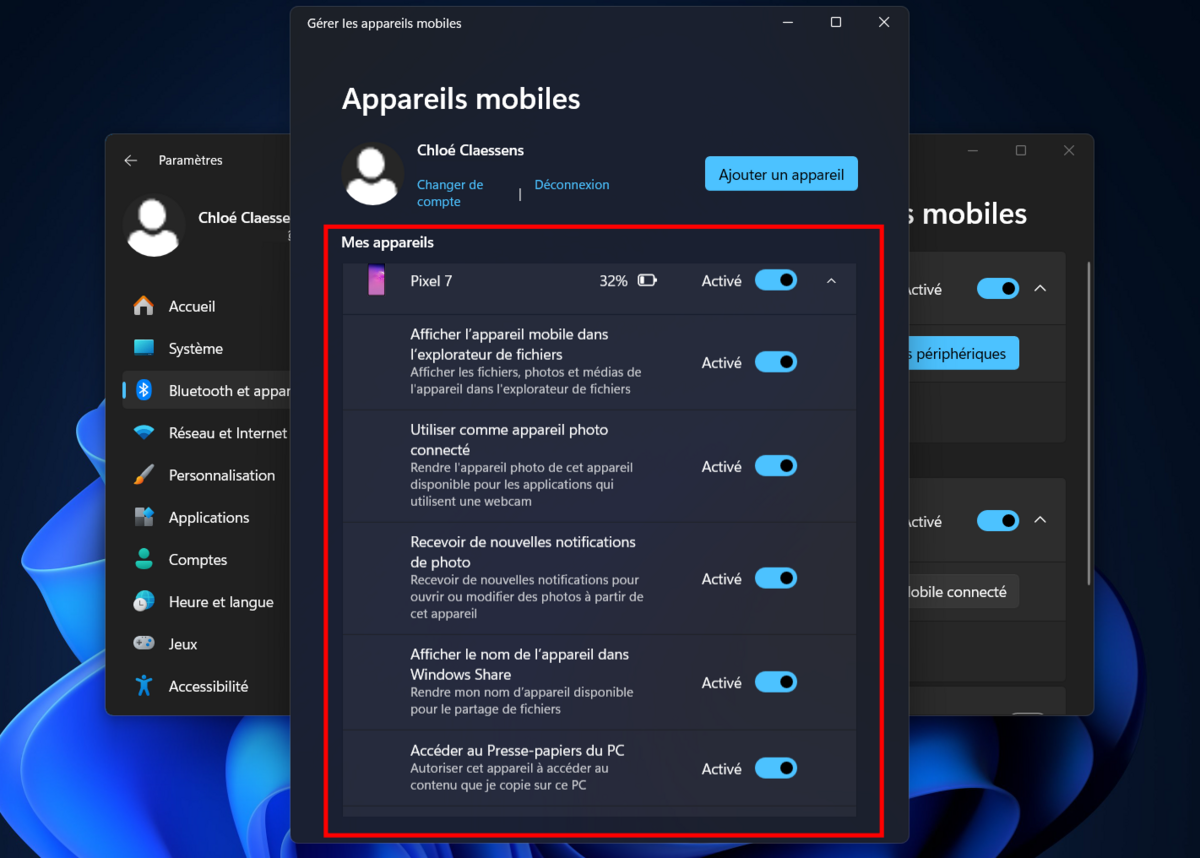
Task: Toggle upper Activé switch in background right window
Action: coord(997,289)
